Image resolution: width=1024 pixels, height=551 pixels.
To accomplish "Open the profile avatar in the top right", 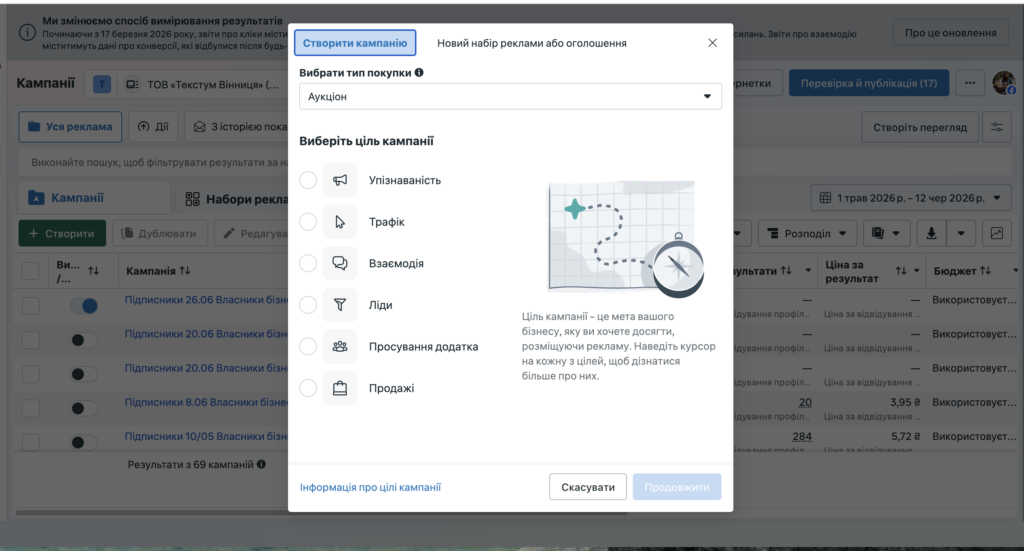I will 1004,84.
